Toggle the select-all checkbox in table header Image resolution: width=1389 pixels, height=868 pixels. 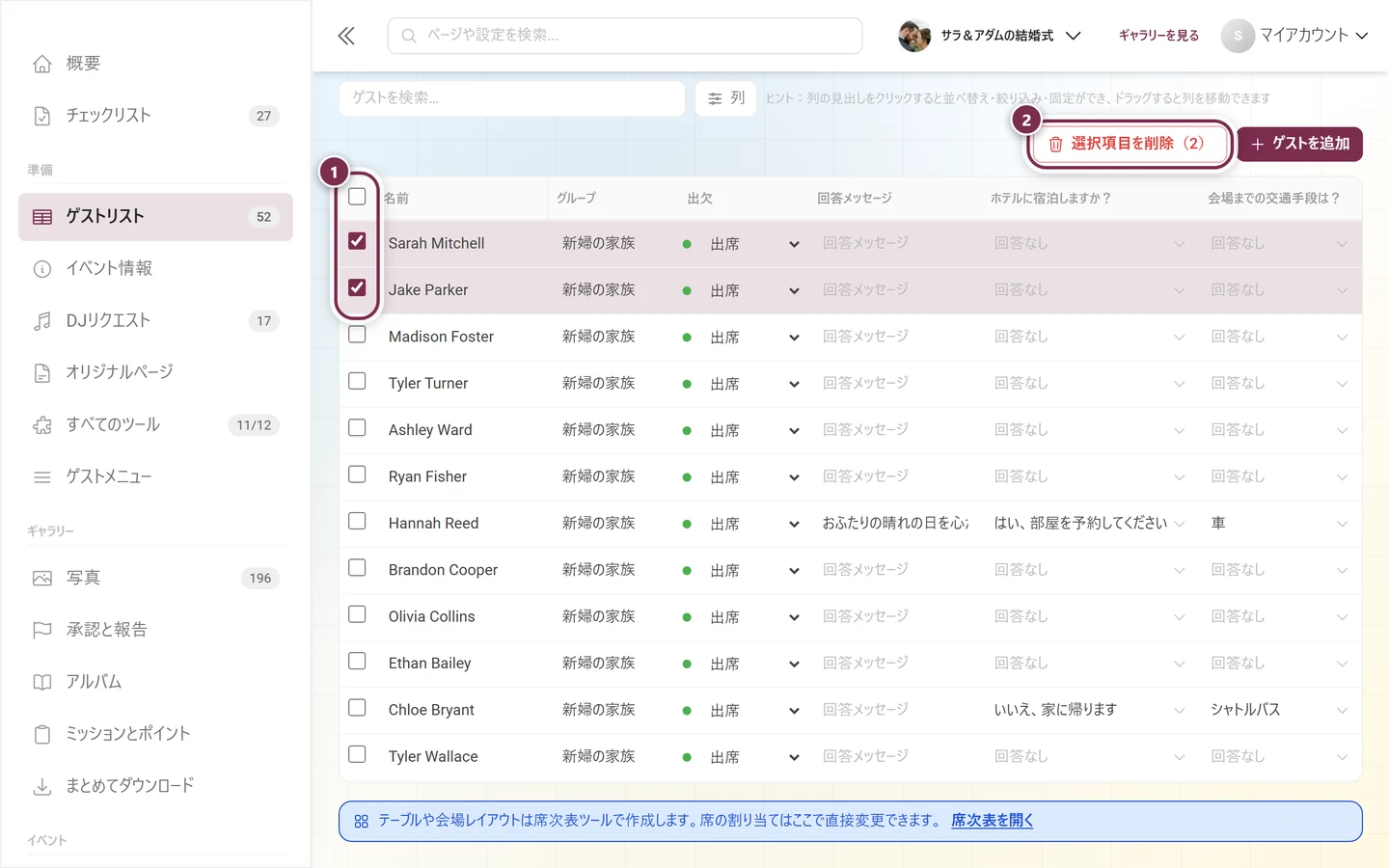pos(357,197)
